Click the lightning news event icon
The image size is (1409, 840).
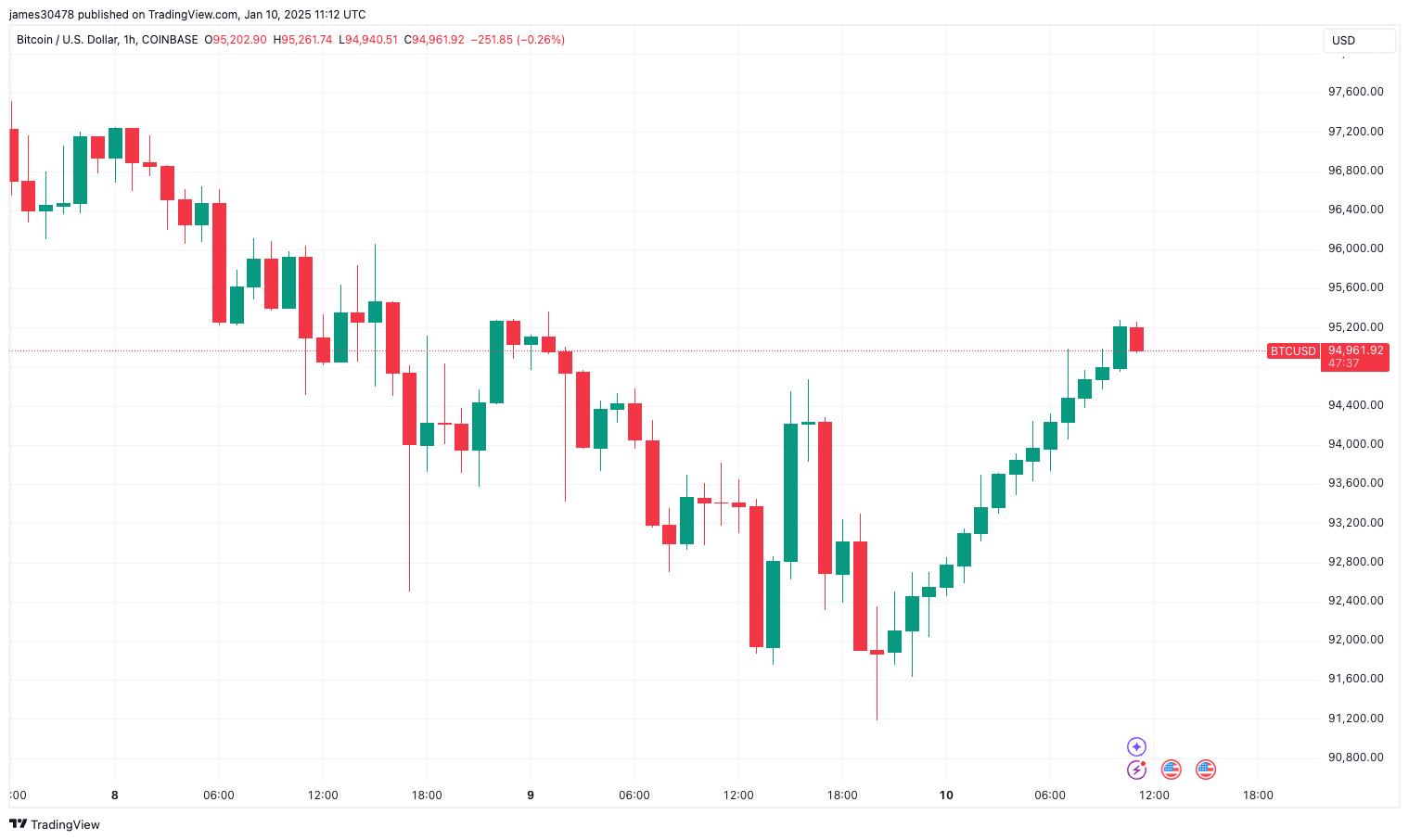coord(1138,770)
